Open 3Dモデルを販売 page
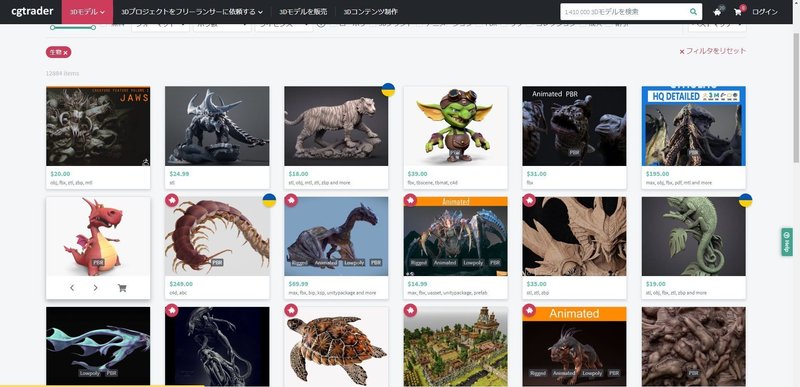This screenshot has height=387, width=800. [303, 12]
